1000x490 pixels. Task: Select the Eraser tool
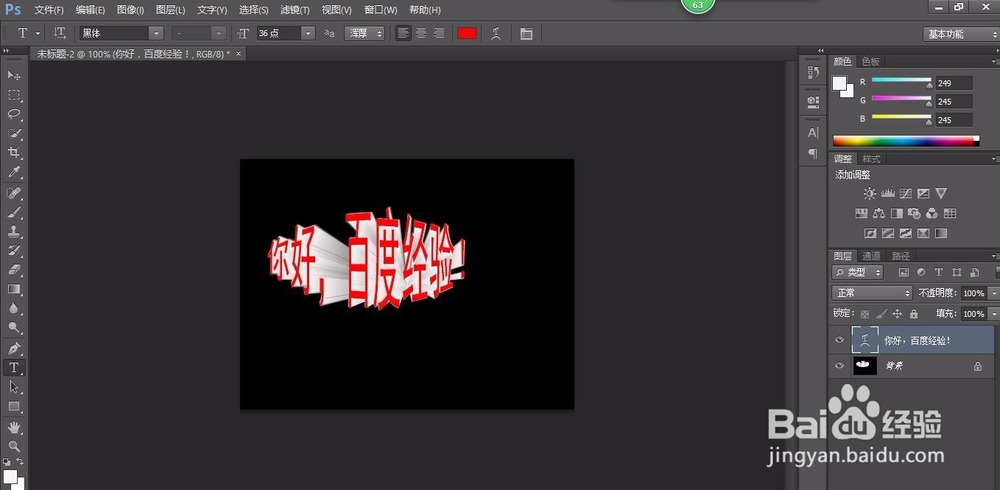[x=14, y=269]
